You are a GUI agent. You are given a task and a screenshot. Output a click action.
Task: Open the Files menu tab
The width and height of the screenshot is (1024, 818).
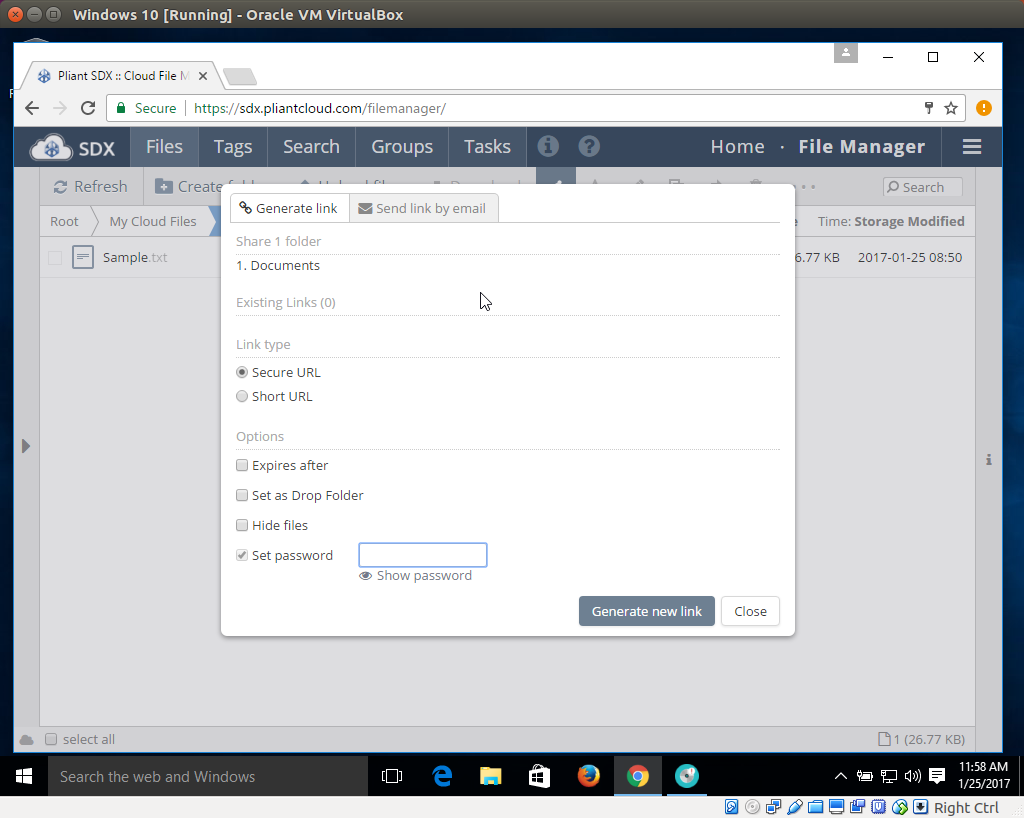click(164, 147)
